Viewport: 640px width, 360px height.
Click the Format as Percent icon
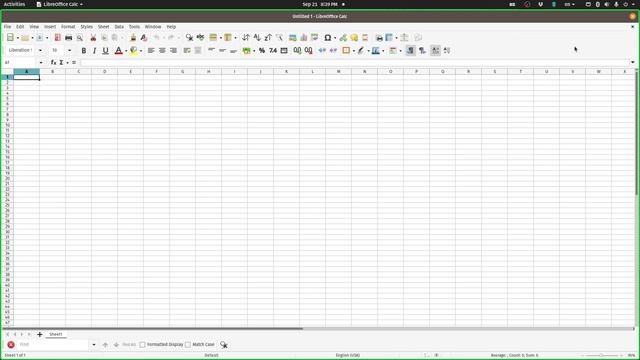click(x=262, y=51)
